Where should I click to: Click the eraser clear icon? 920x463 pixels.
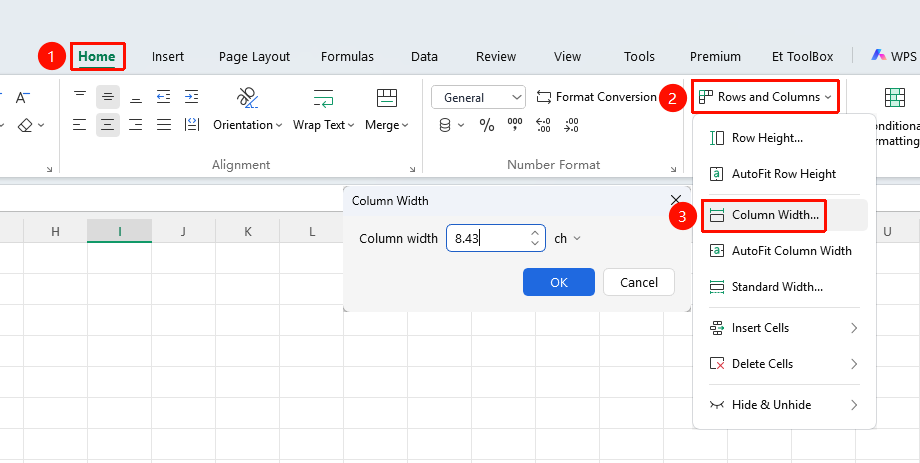pos(25,125)
